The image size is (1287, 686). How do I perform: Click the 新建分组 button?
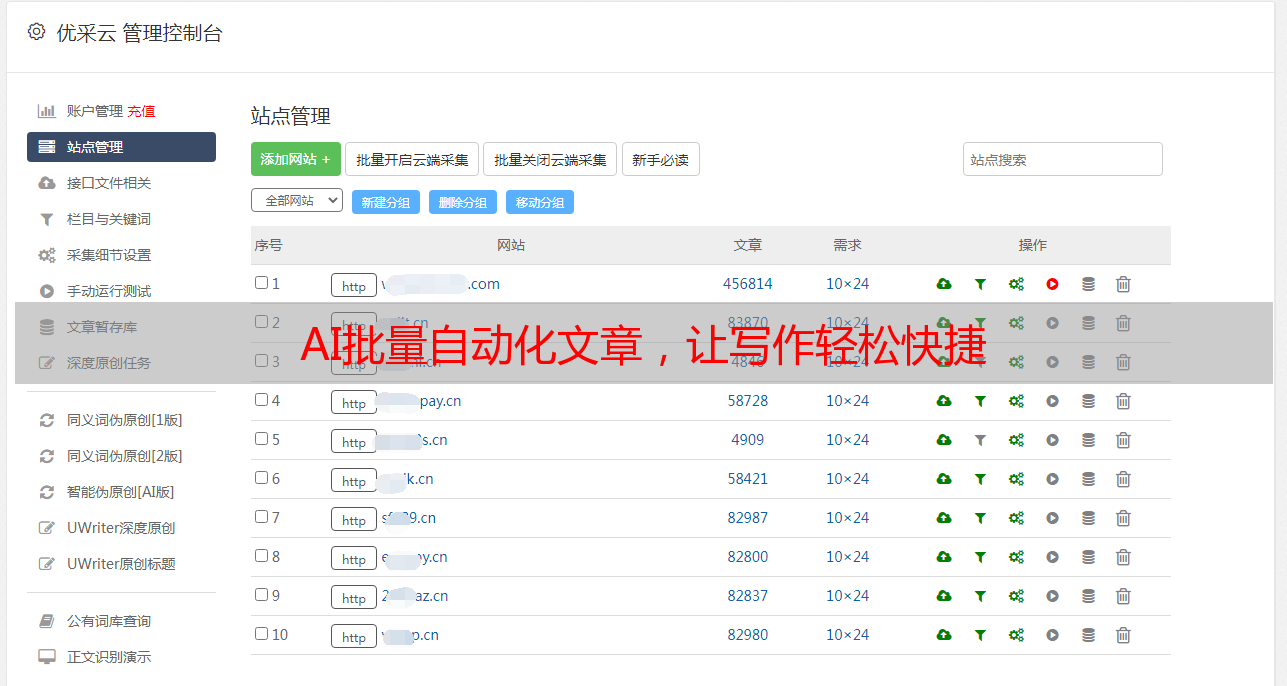(x=386, y=202)
